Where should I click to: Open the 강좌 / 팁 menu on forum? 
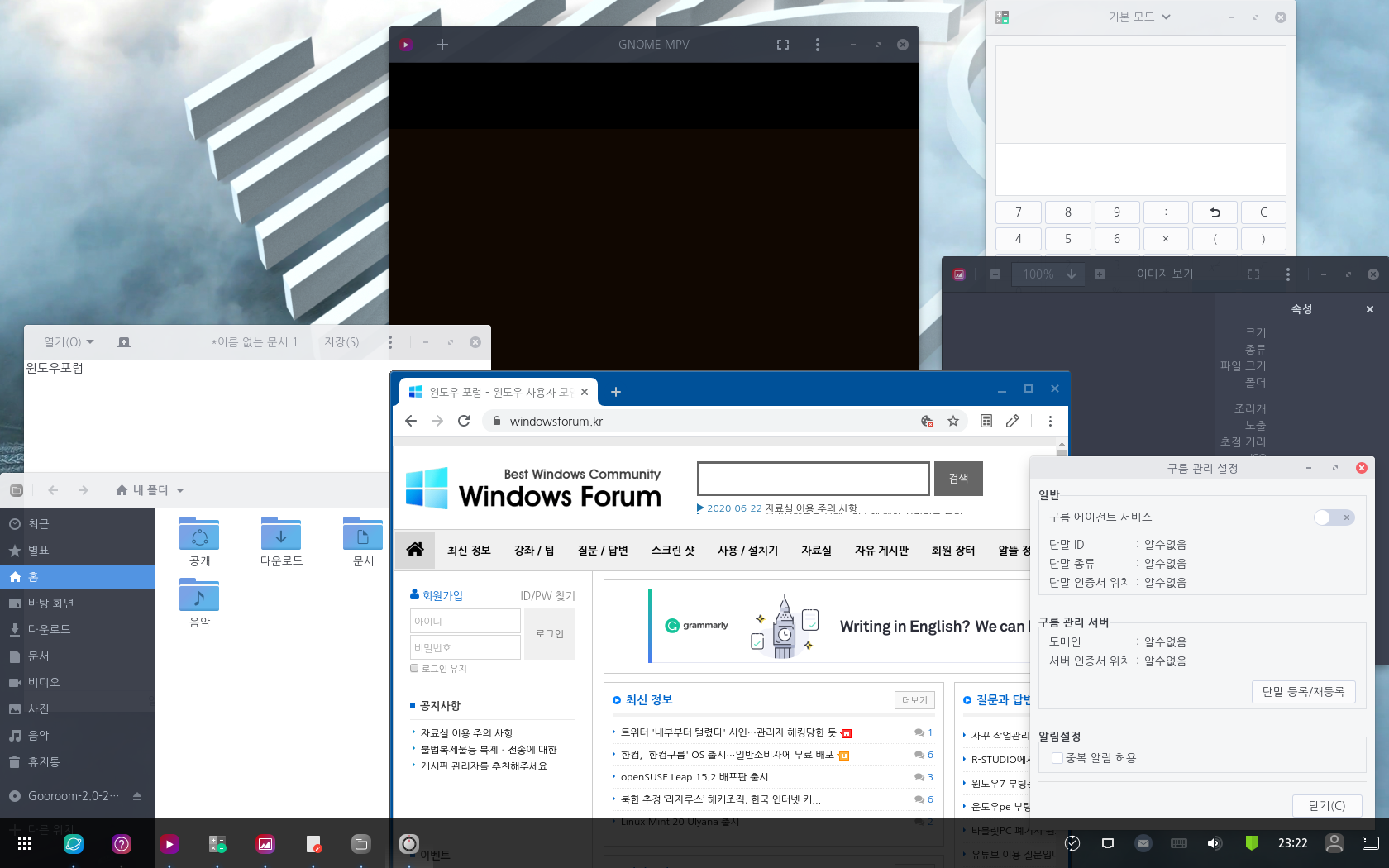[x=534, y=550]
